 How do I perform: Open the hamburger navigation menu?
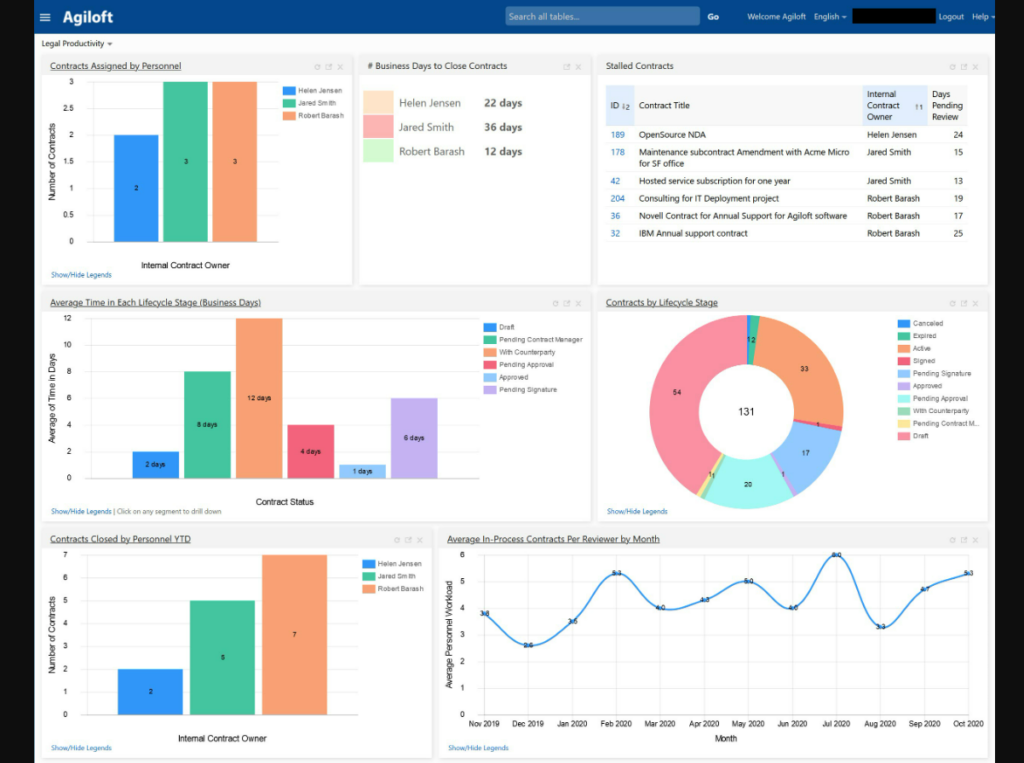(44, 16)
